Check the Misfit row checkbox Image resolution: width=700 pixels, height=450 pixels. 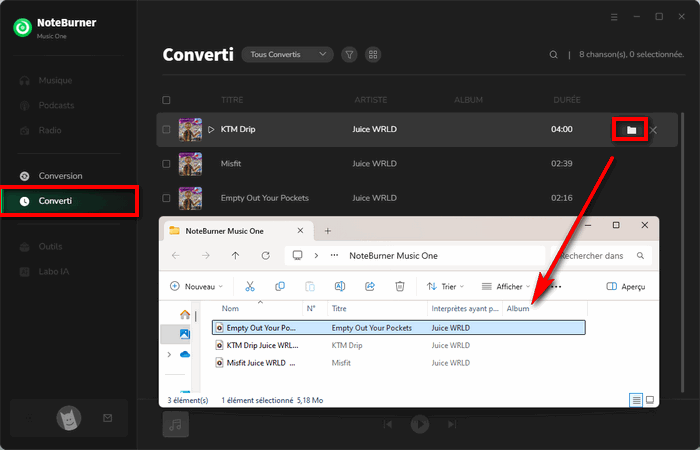pyautogui.click(x=166, y=164)
